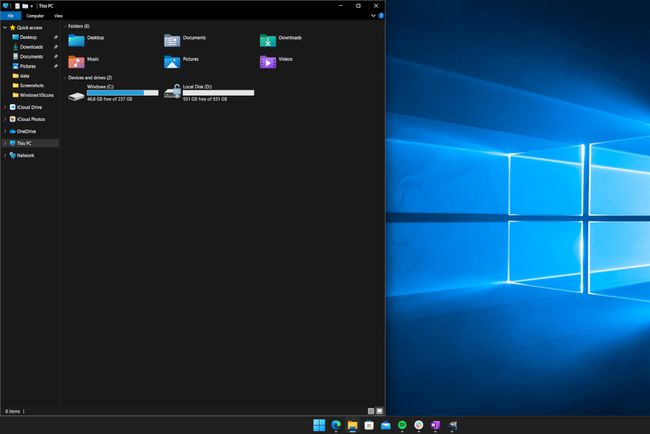The width and height of the screenshot is (650, 434).
Task: Unpin Pictures from Quick access
Action: 56,66
